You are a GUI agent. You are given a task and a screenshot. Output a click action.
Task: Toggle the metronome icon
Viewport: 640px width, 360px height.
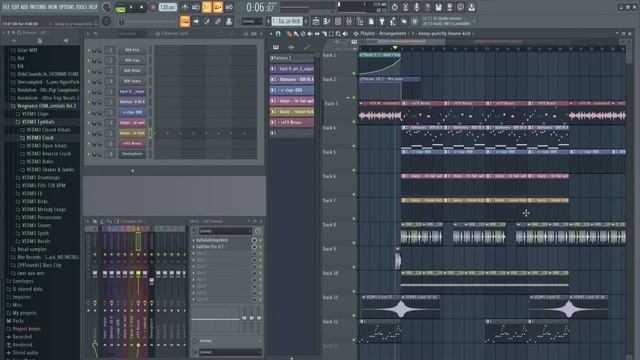point(184,7)
